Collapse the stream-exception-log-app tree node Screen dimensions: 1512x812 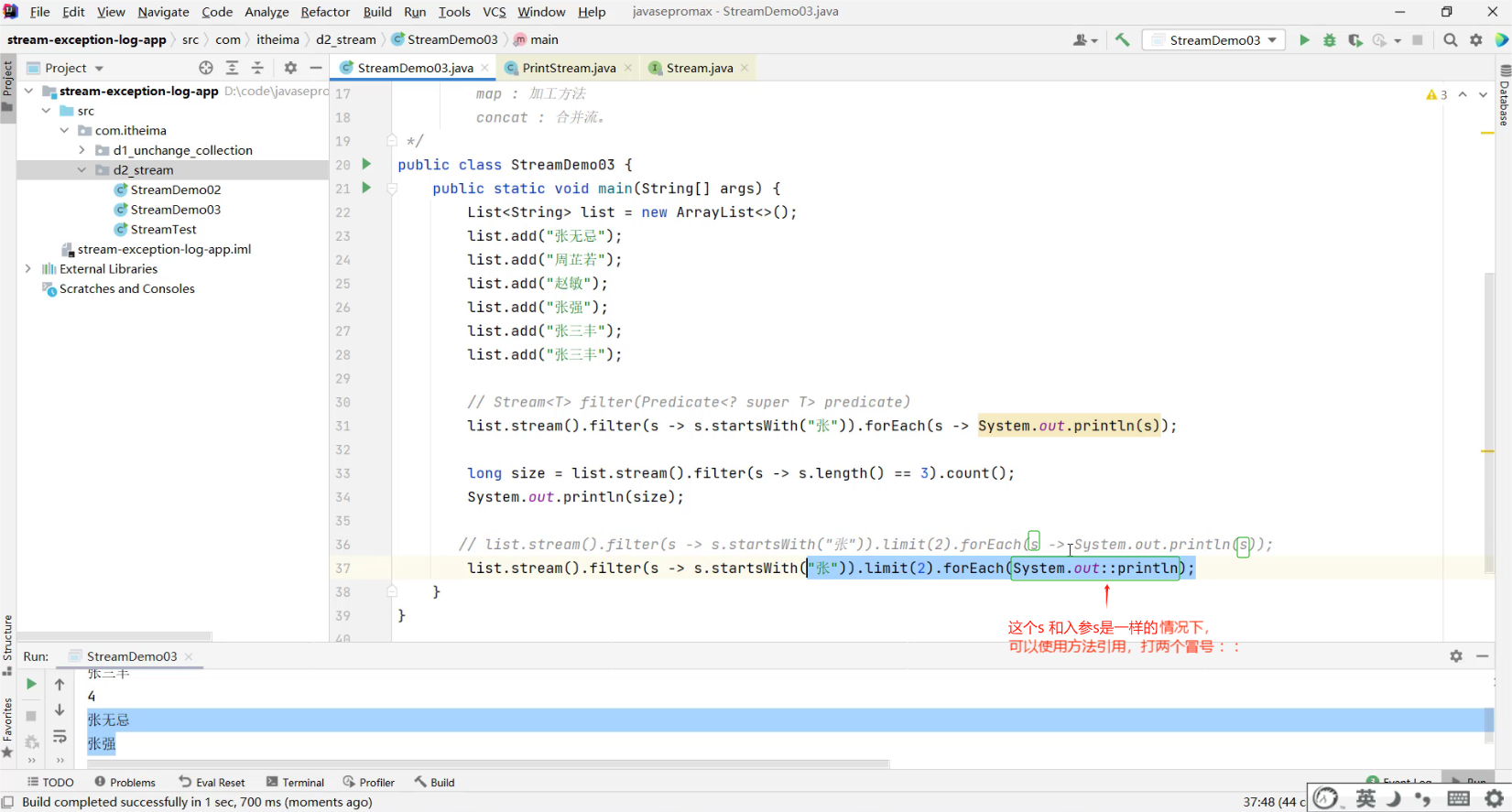(28, 91)
